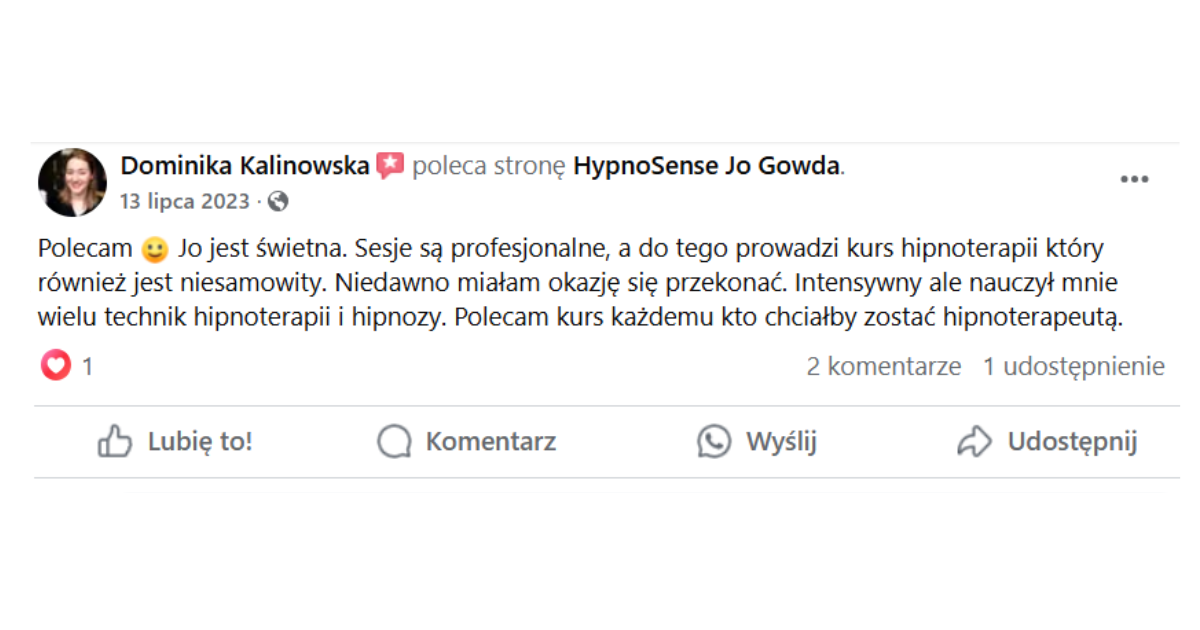Click Dominika Kalinowska's profile picture
The image size is (1200, 630).
(x=73, y=183)
